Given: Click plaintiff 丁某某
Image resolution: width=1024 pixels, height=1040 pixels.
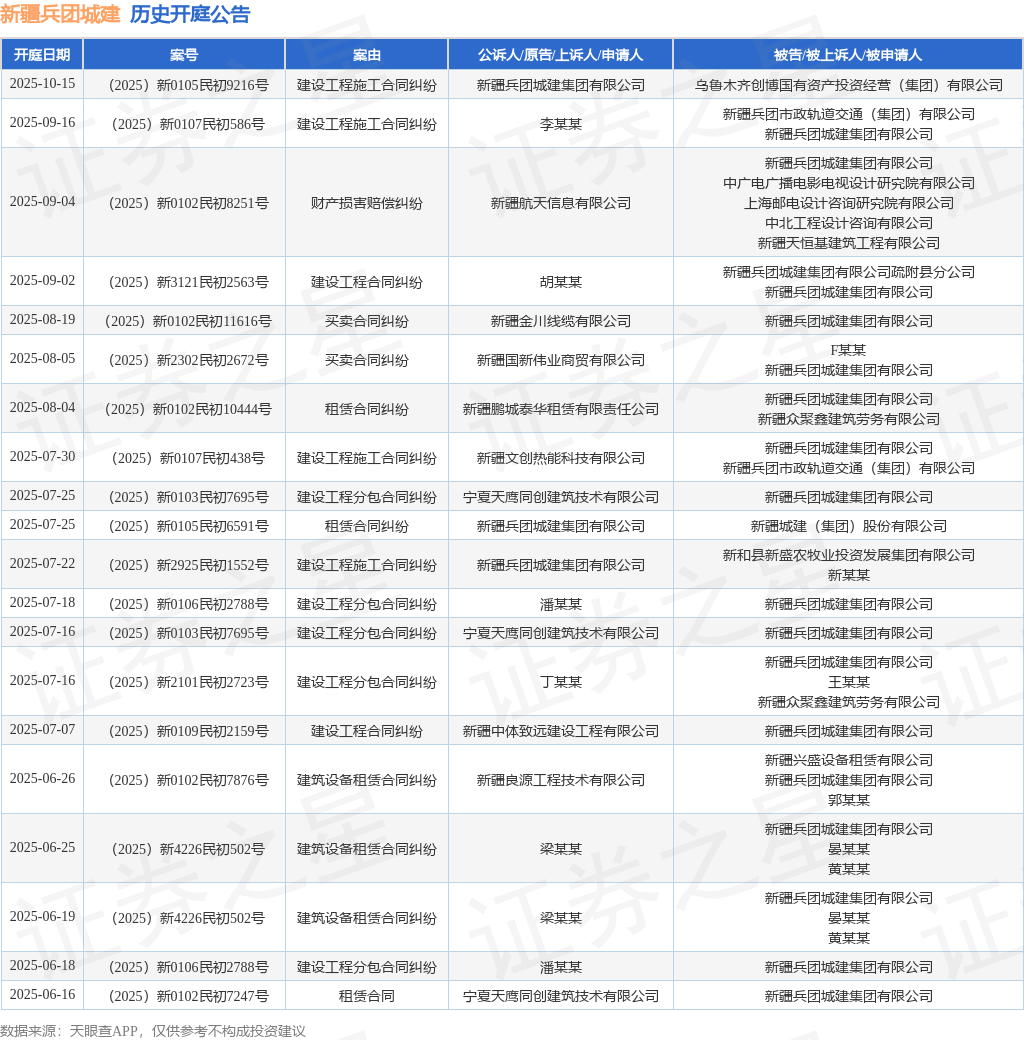Looking at the screenshot, I should 560,682.
